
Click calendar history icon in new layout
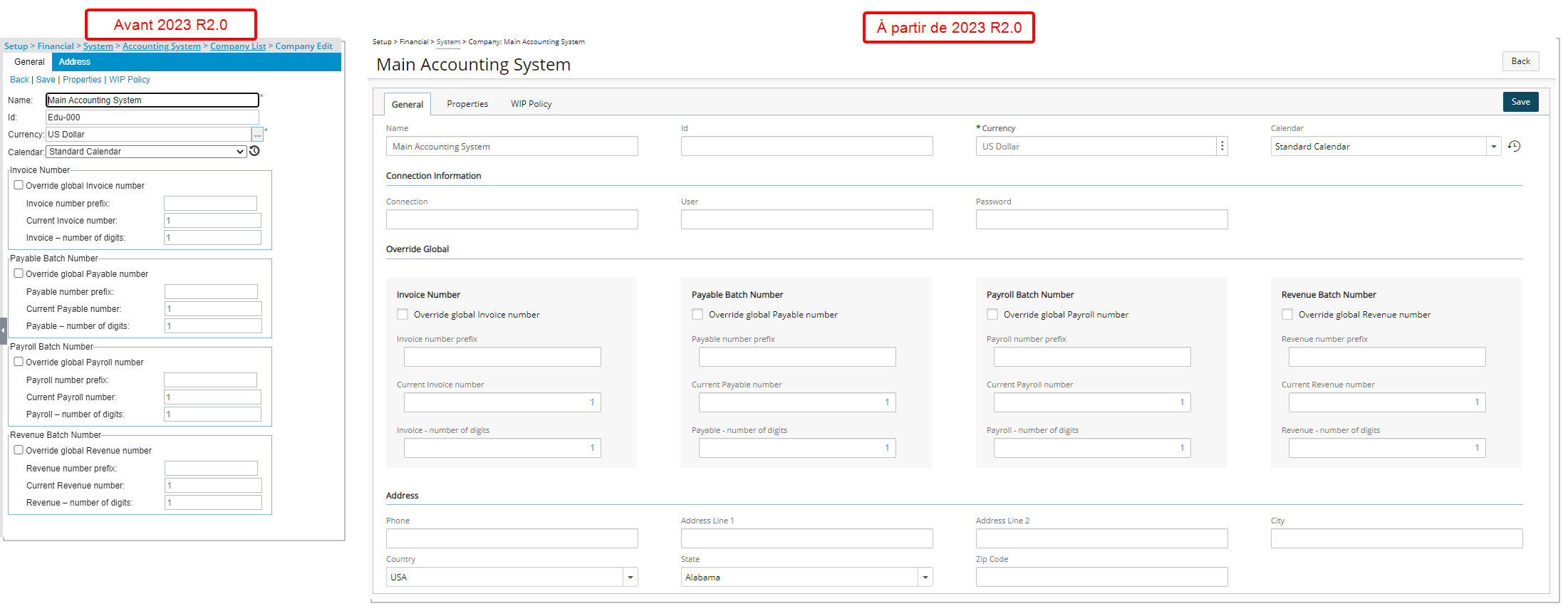[1515, 146]
